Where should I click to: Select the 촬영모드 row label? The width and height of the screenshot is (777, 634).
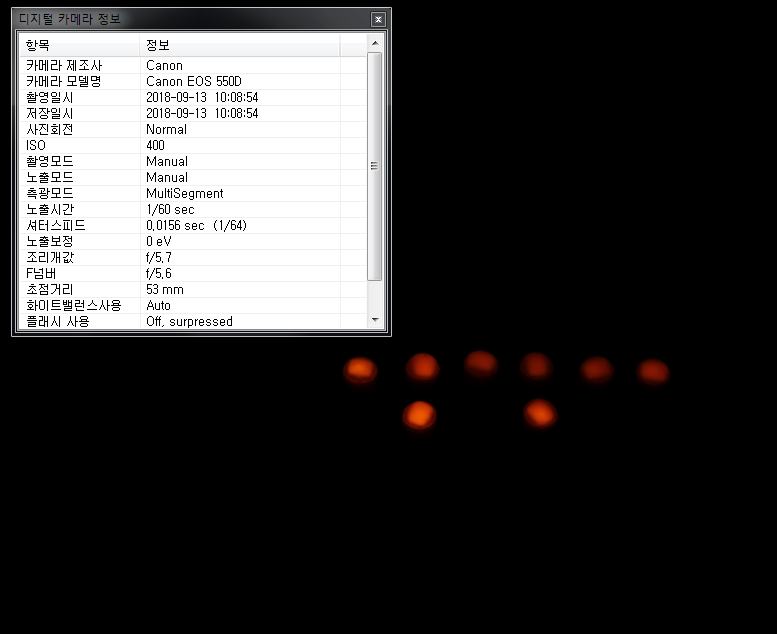[49, 161]
